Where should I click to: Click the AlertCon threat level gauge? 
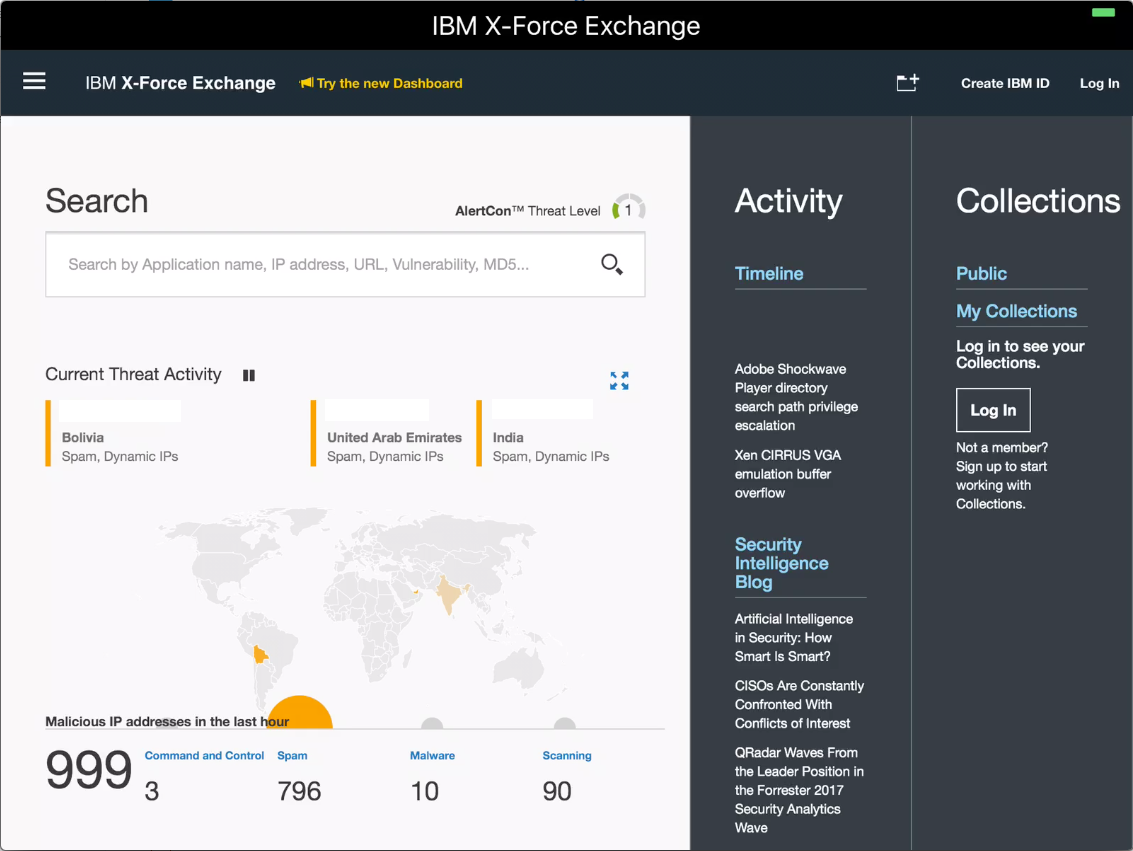pos(628,209)
